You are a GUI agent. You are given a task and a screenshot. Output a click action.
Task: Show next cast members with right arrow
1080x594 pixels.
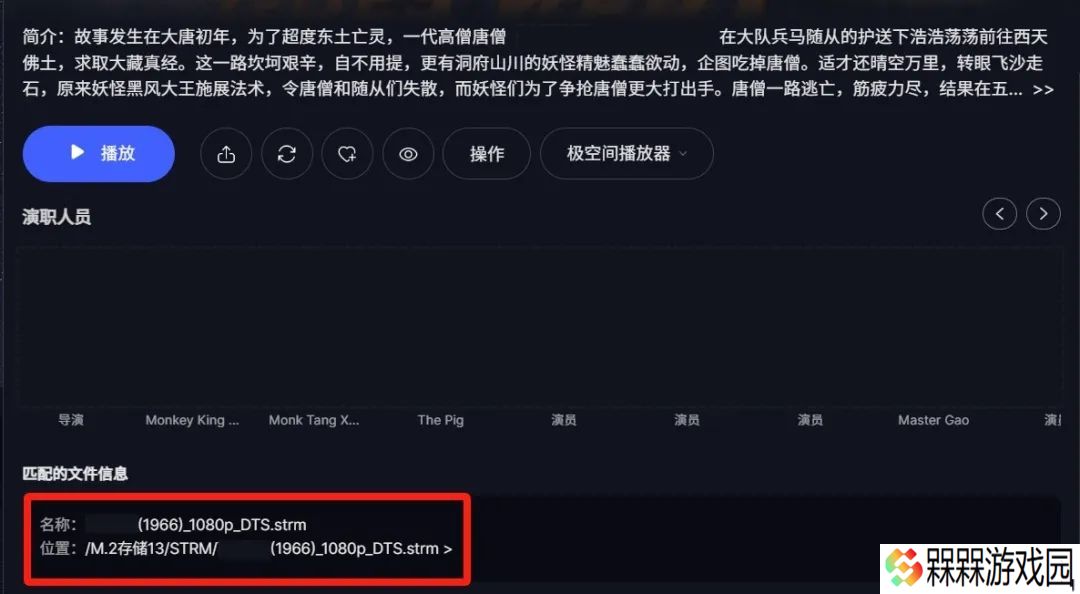click(1043, 214)
